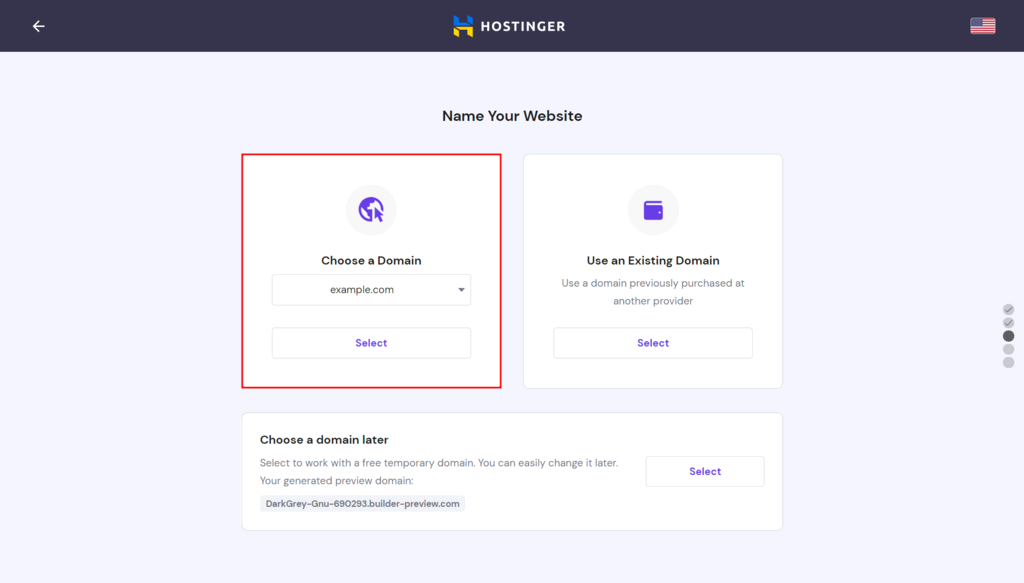1024x583 pixels.
Task: Jump to first completed step dot
Action: [x=1008, y=309]
